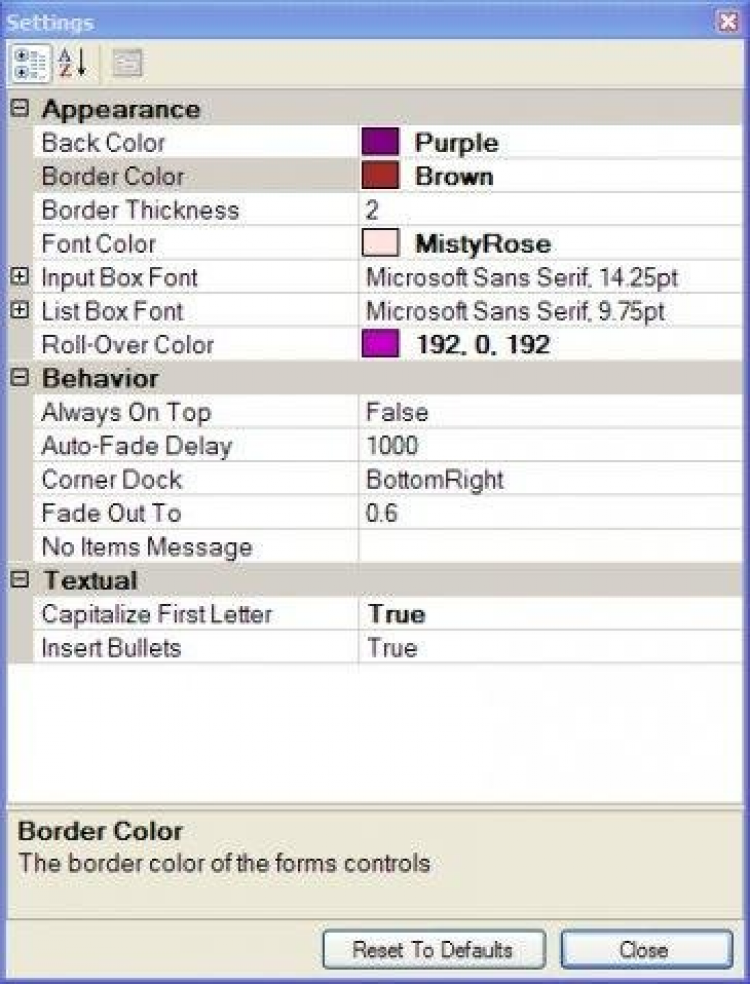Click the MistyRose Font Color swatch
Image resolution: width=750 pixels, height=984 pixels.
[380, 243]
